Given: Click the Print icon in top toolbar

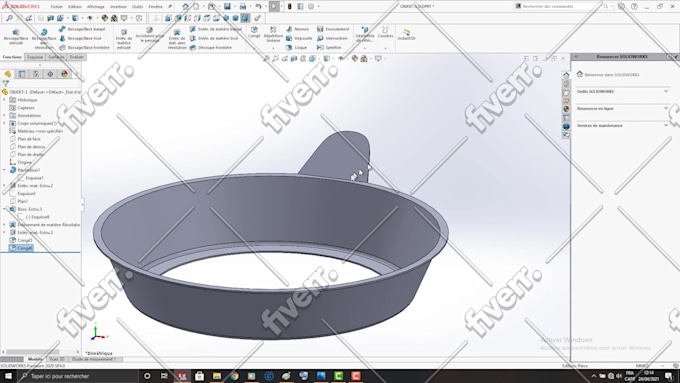Looking at the screenshot, I should click(243, 7).
